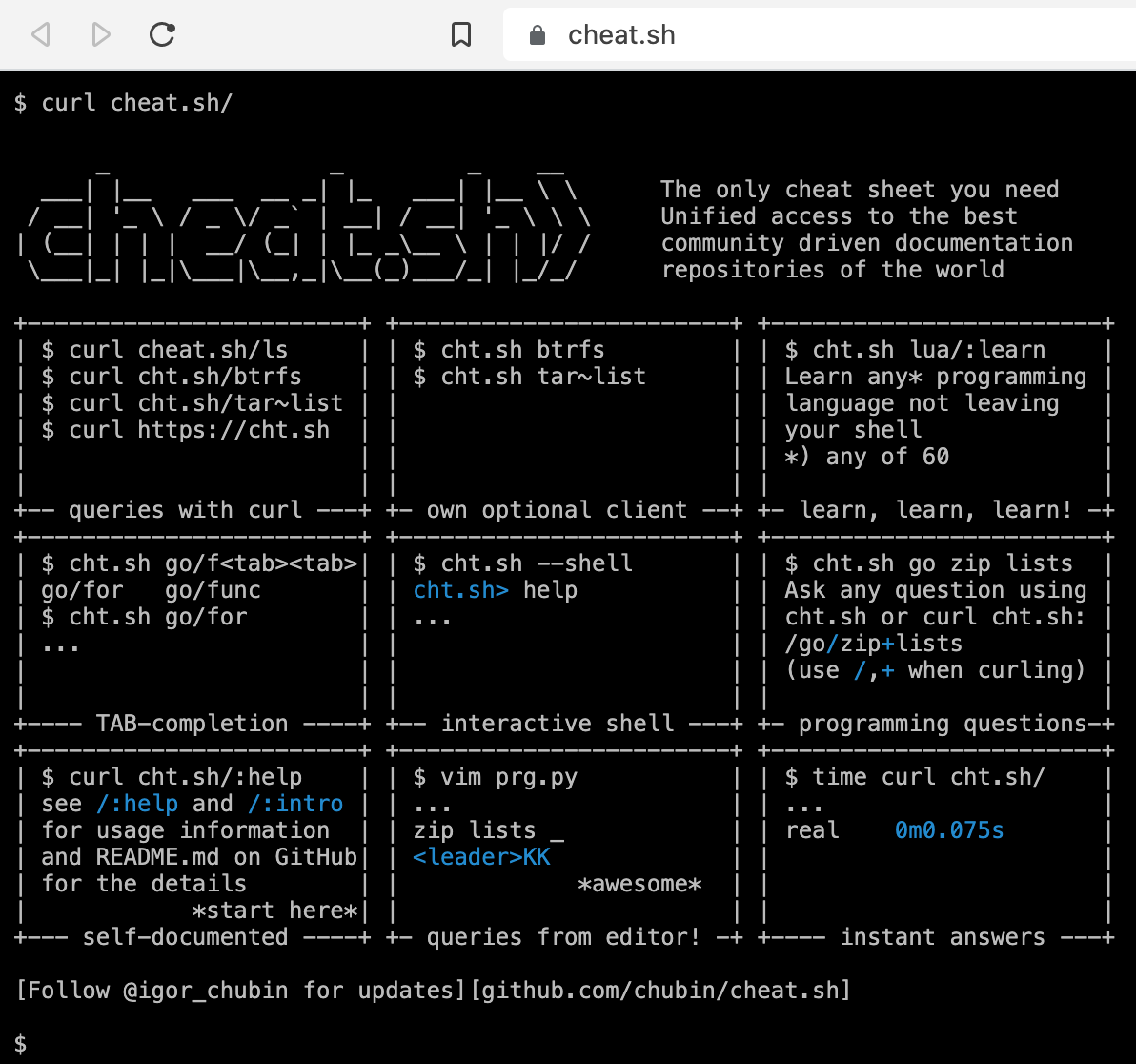Click the '$ curl cheat.sh/' line at top

click(123, 103)
